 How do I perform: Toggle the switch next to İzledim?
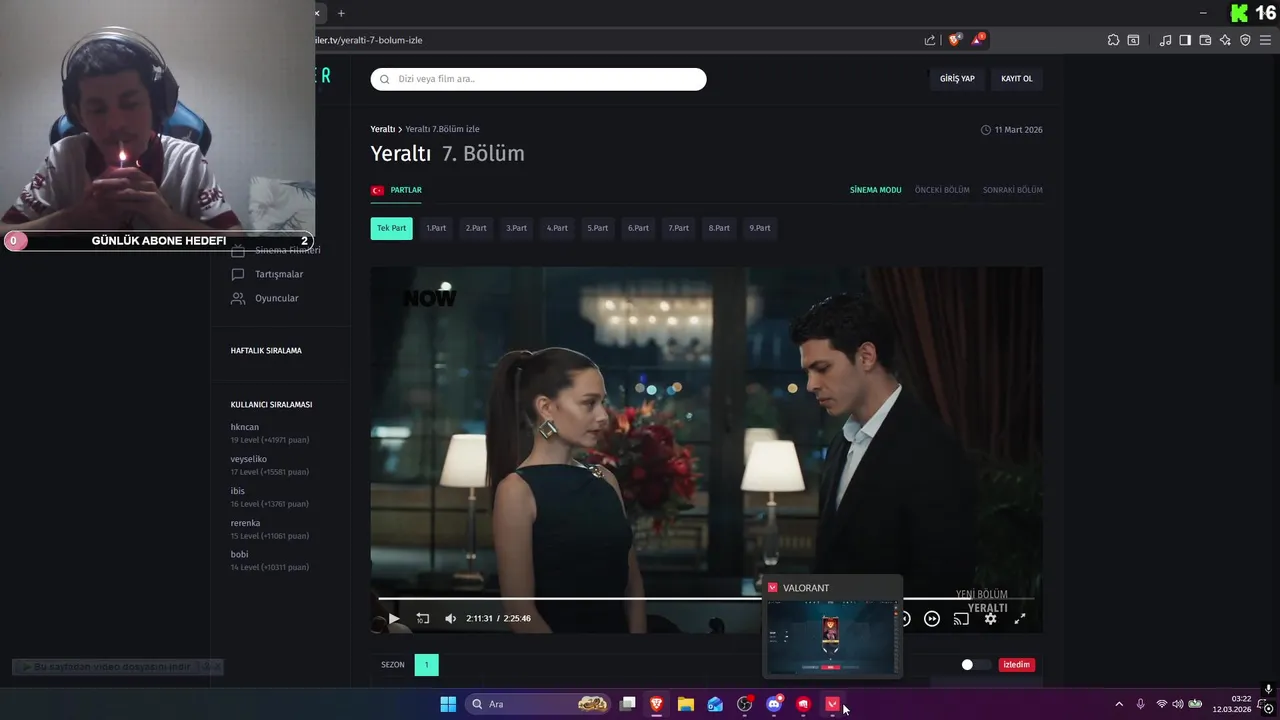975,665
